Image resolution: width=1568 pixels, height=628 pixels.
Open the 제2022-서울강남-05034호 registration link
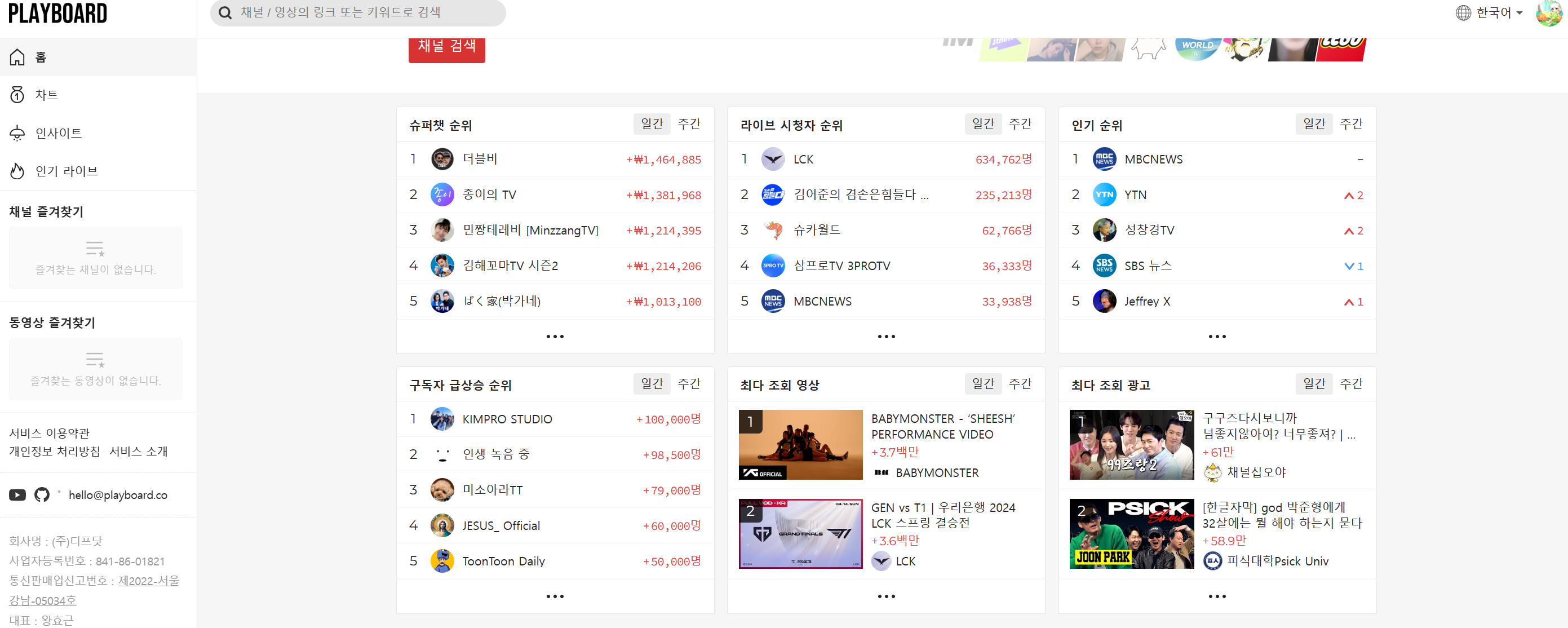click(x=94, y=590)
